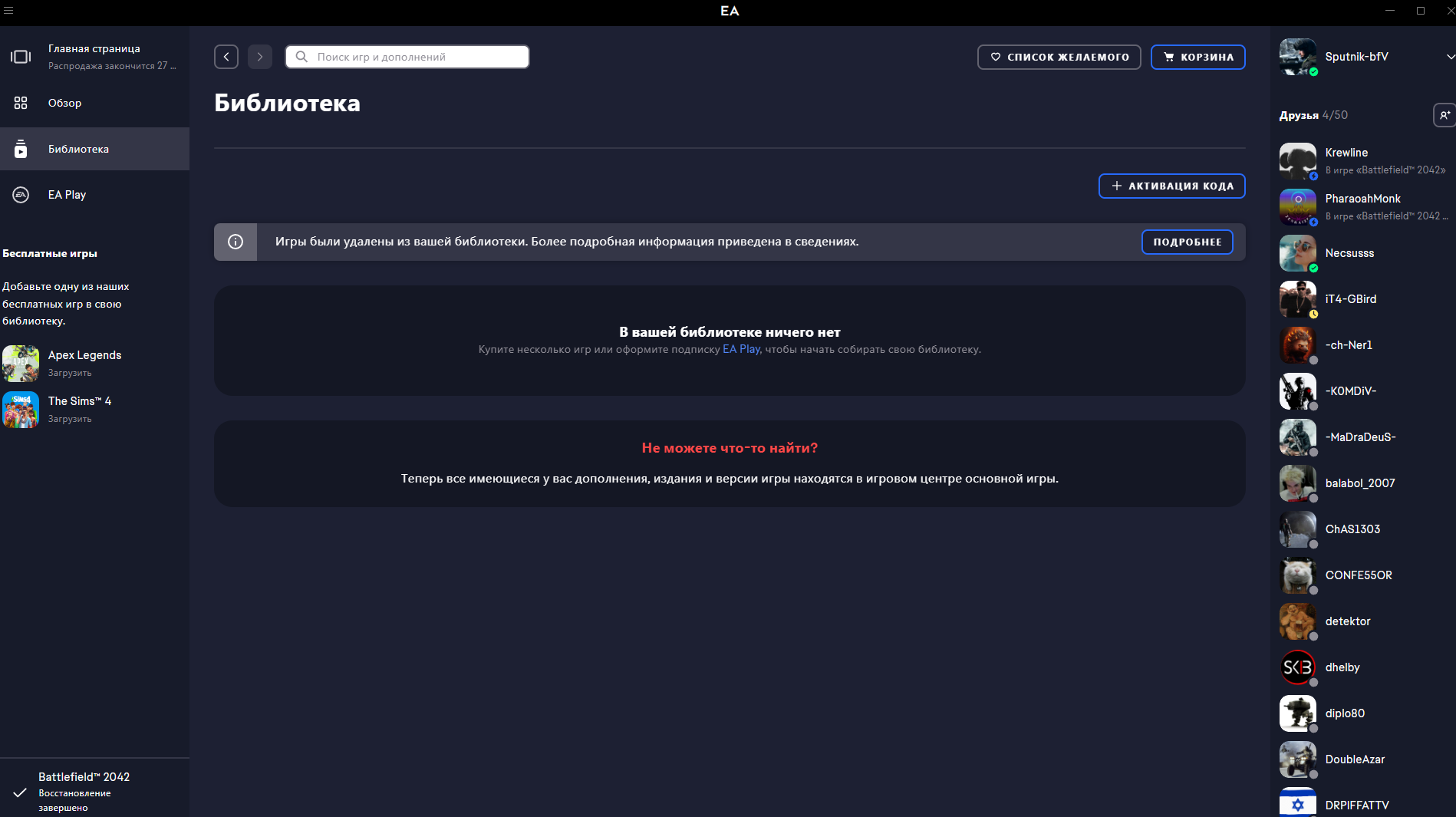The height and width of the screenshot is (817, 1456).
Task: Click the heart icon on wishlist button
Action: pos(996,57)
